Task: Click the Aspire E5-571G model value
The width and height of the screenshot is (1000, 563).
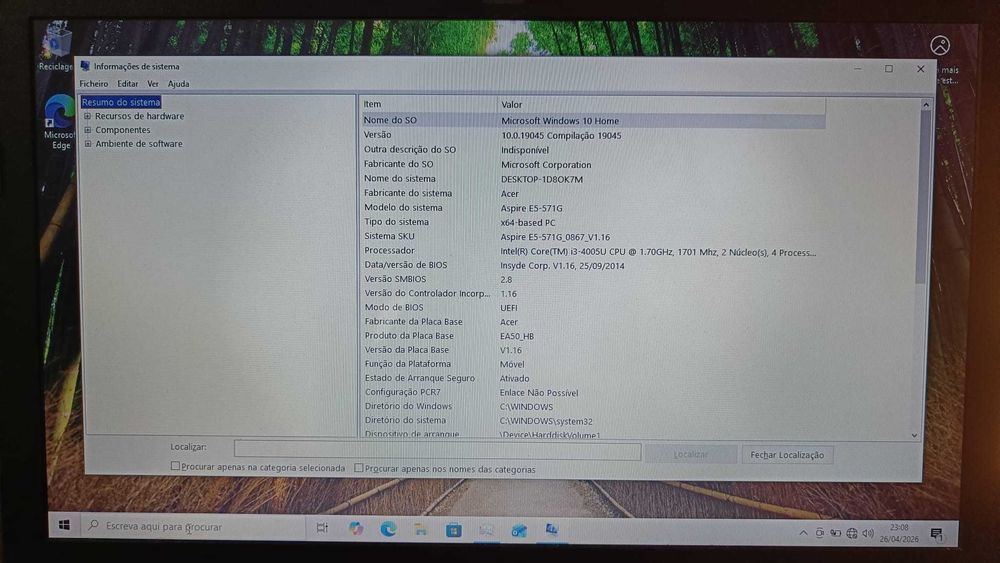Action: 532,208
